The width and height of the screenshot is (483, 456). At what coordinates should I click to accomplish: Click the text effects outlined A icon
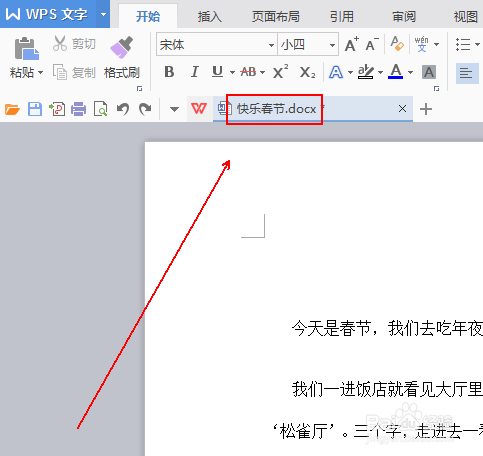336,72
